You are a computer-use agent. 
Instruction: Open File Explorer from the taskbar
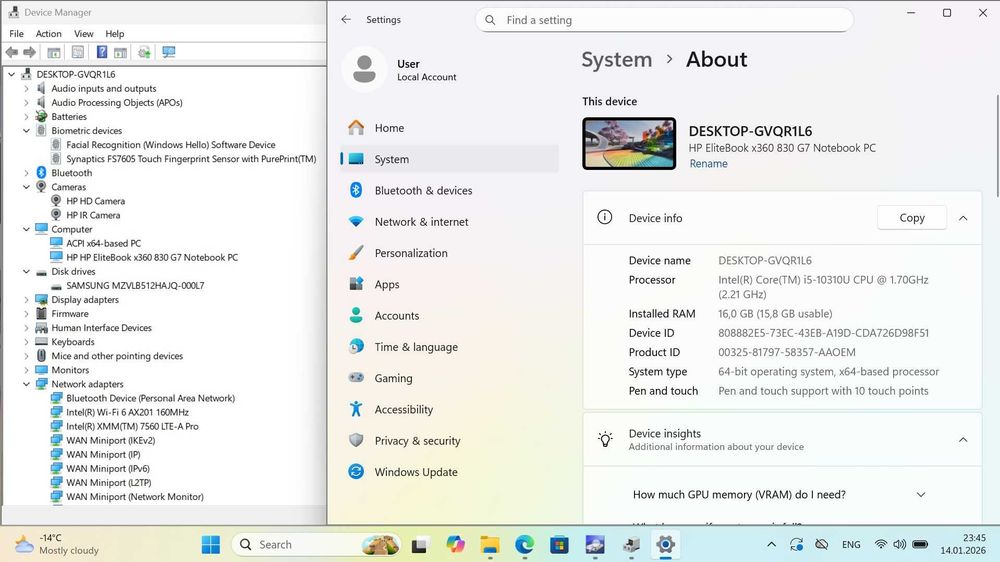tap(490, 544)
